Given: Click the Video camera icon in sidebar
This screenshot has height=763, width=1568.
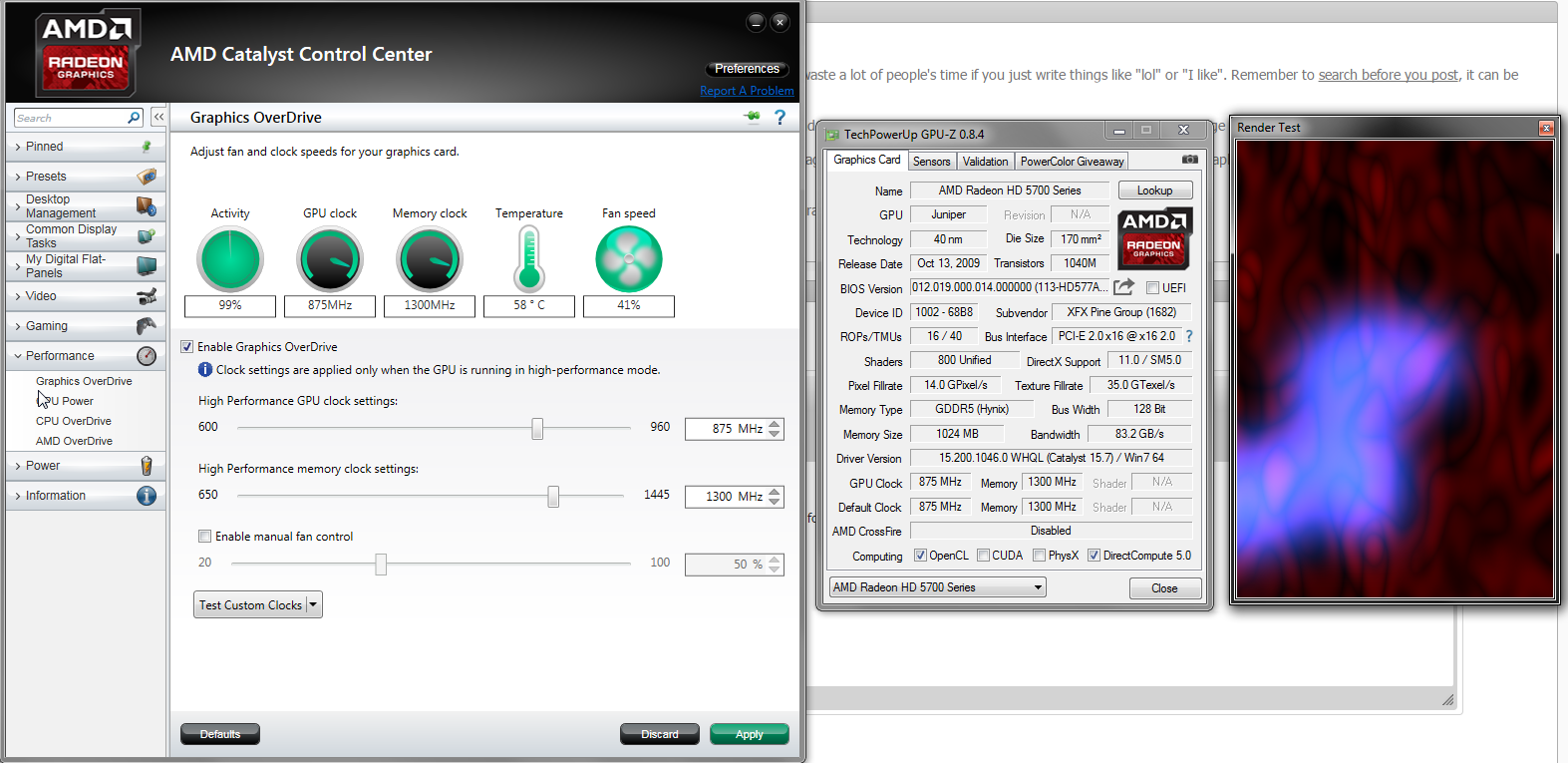Looking at the screenshot, I should click(x=147, y=296).
